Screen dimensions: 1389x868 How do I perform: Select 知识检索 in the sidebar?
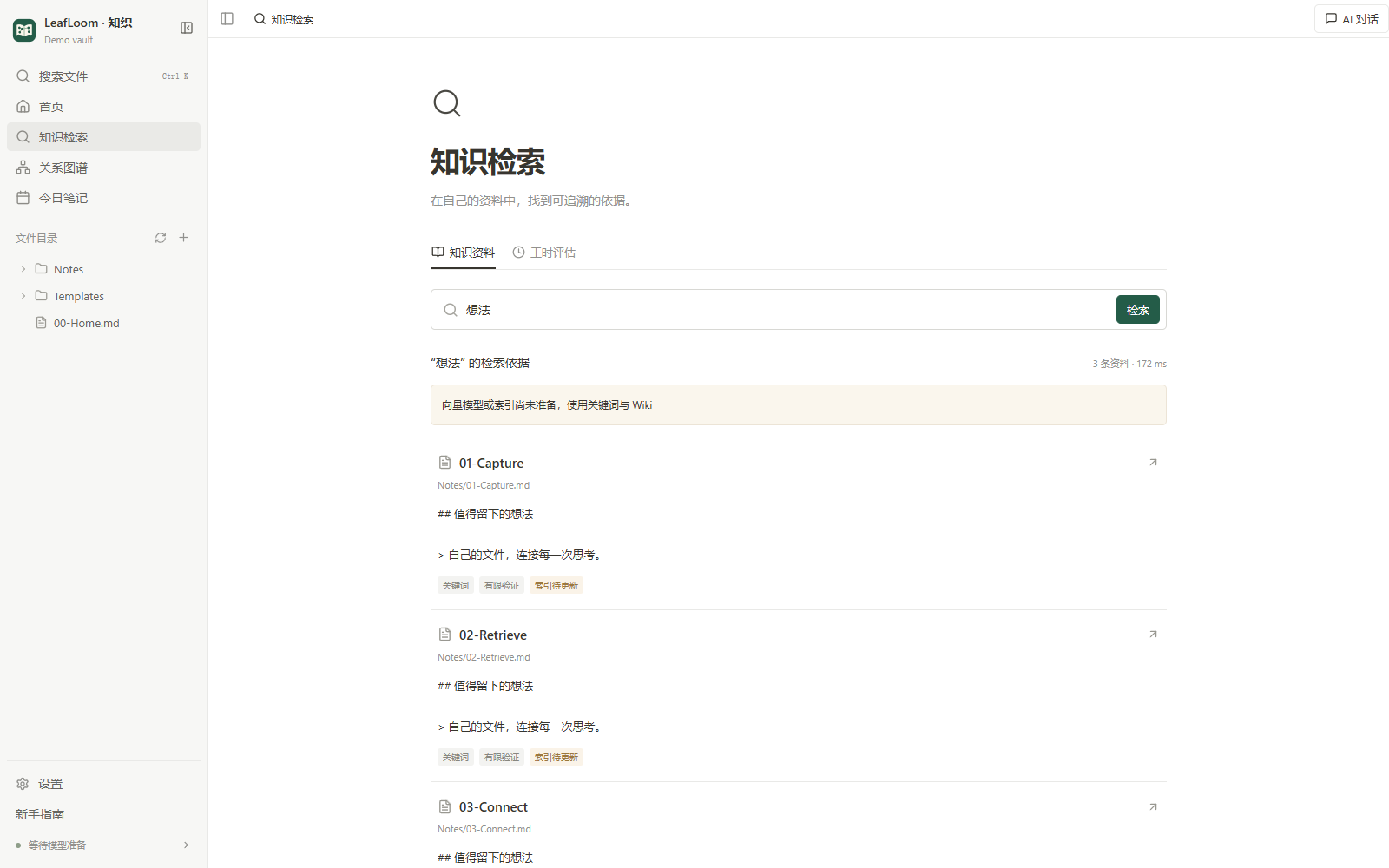pyautogui.click(x=103, y=137)
